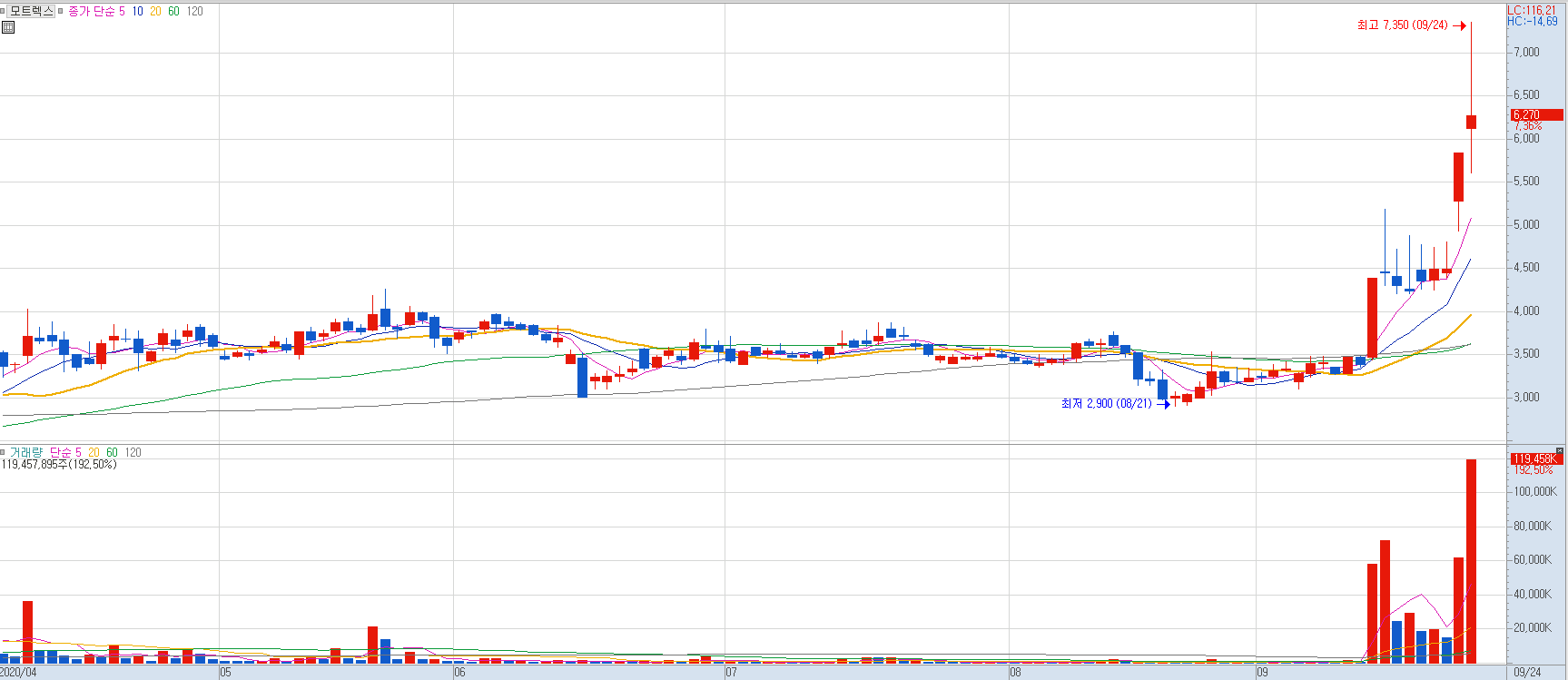
Task: Select the blue 10-day price average label
Action: [137, 12]
